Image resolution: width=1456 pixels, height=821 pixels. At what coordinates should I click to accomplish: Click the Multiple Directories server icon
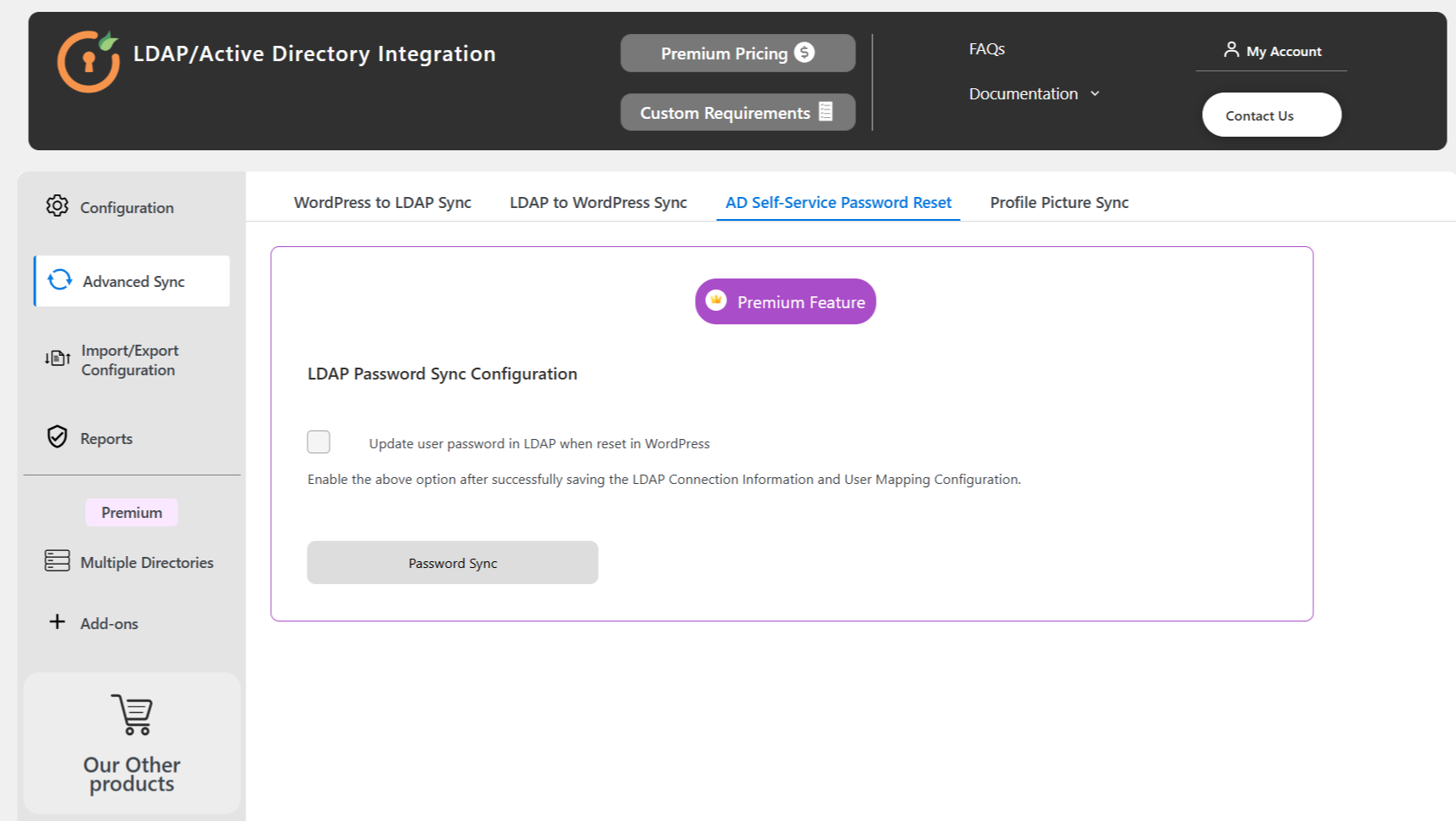[x=57, y=561]
